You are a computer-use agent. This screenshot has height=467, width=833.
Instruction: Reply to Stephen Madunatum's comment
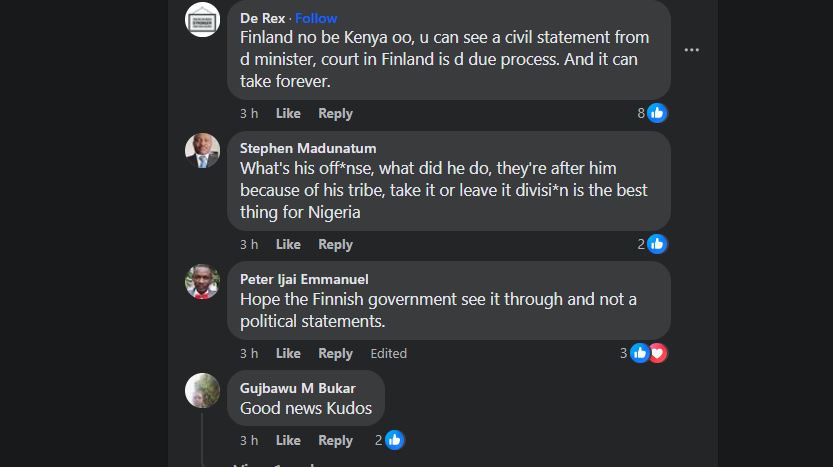pyautogui.click(x=335, y=244)
